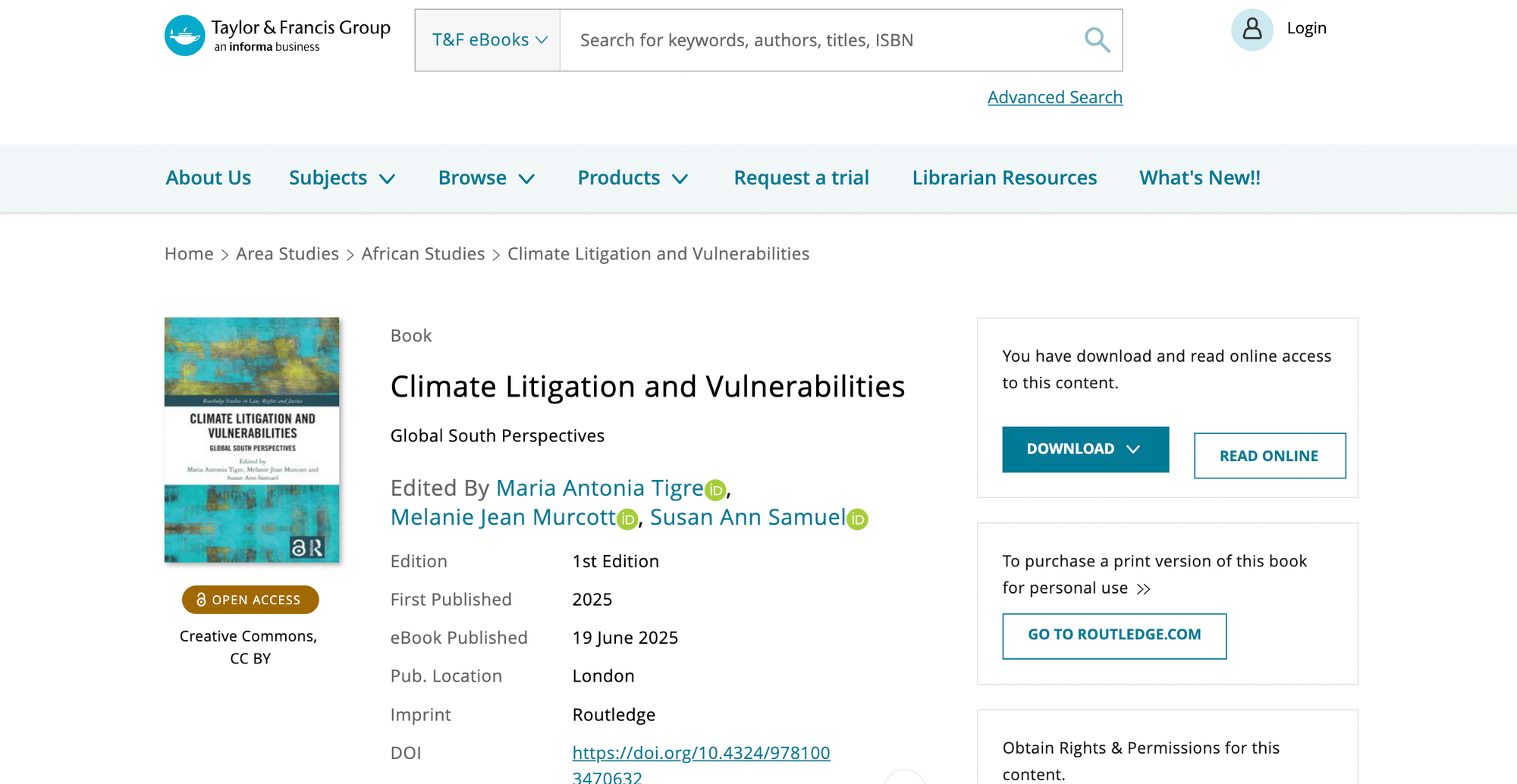Click the 'Global South Perspectives' subtitle
Viewport: 1517px width, 784px height.
click(498, 436)
